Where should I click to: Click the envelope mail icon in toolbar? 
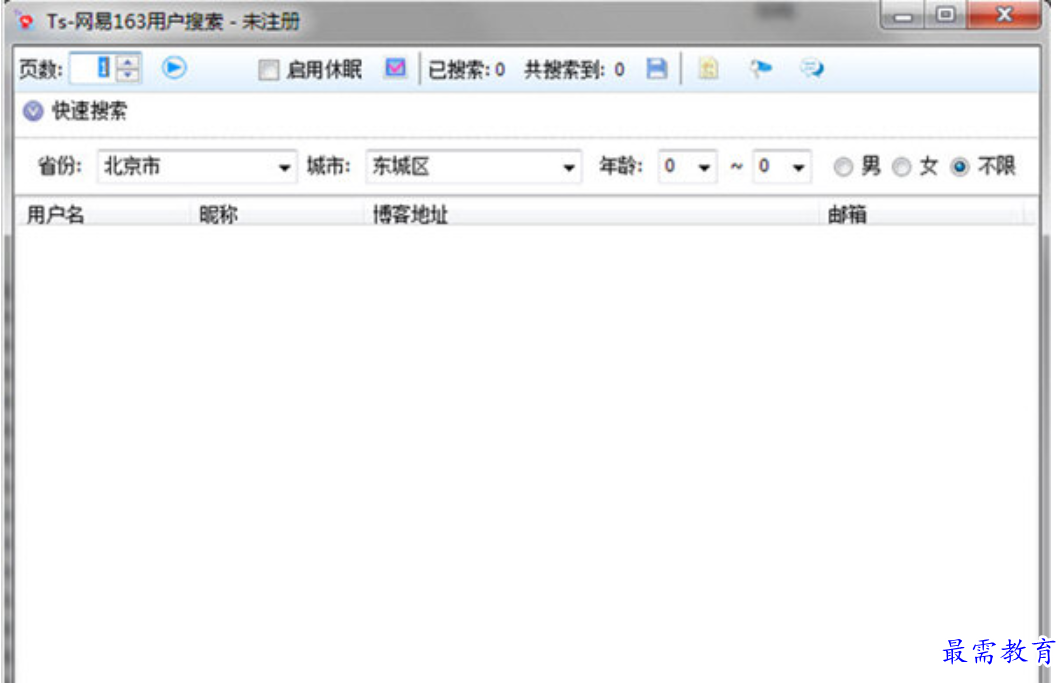[x=395, y=68]
